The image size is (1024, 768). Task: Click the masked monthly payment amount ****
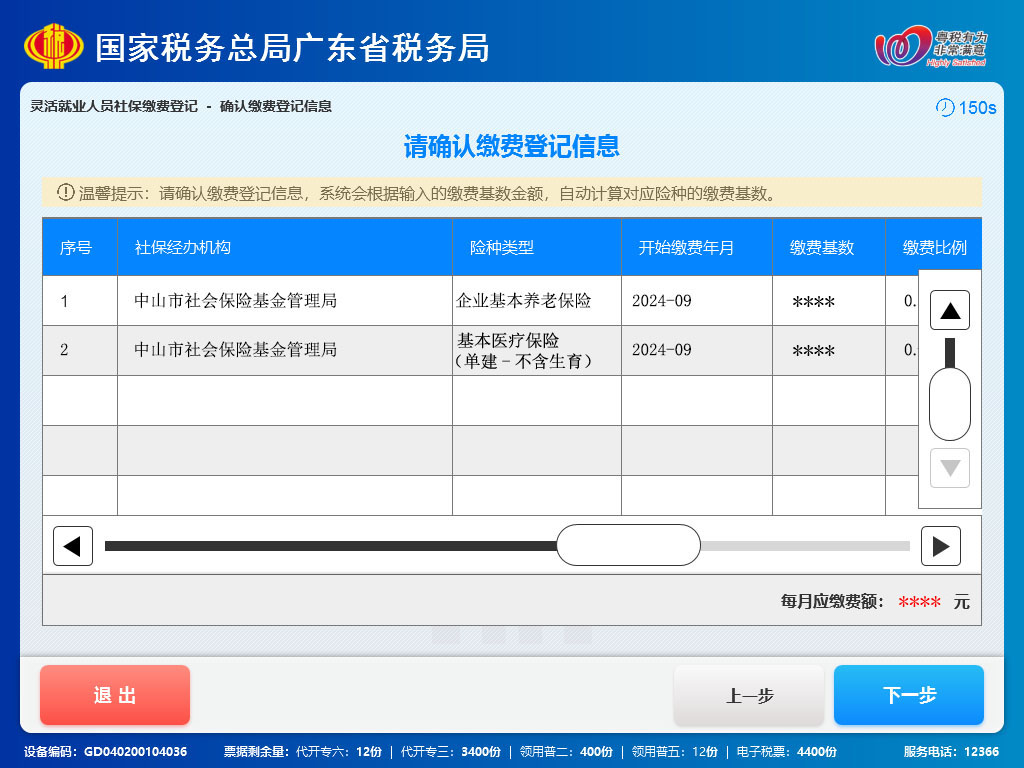click(x=921, y=601)
